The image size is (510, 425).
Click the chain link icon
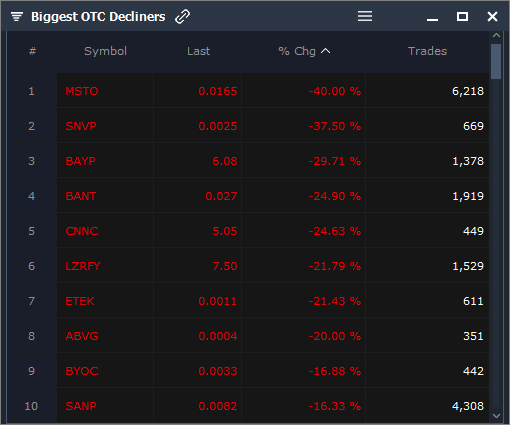(182, 16)
